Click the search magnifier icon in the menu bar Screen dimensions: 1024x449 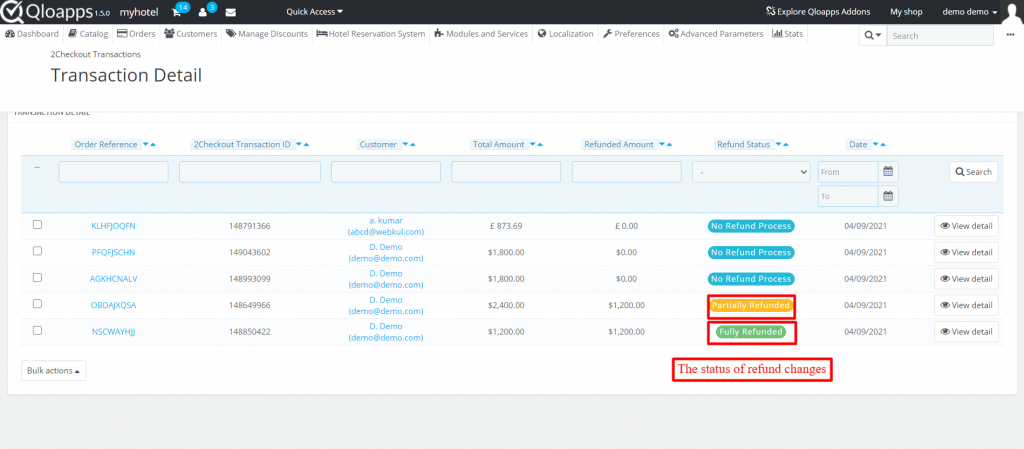[873, 35]
